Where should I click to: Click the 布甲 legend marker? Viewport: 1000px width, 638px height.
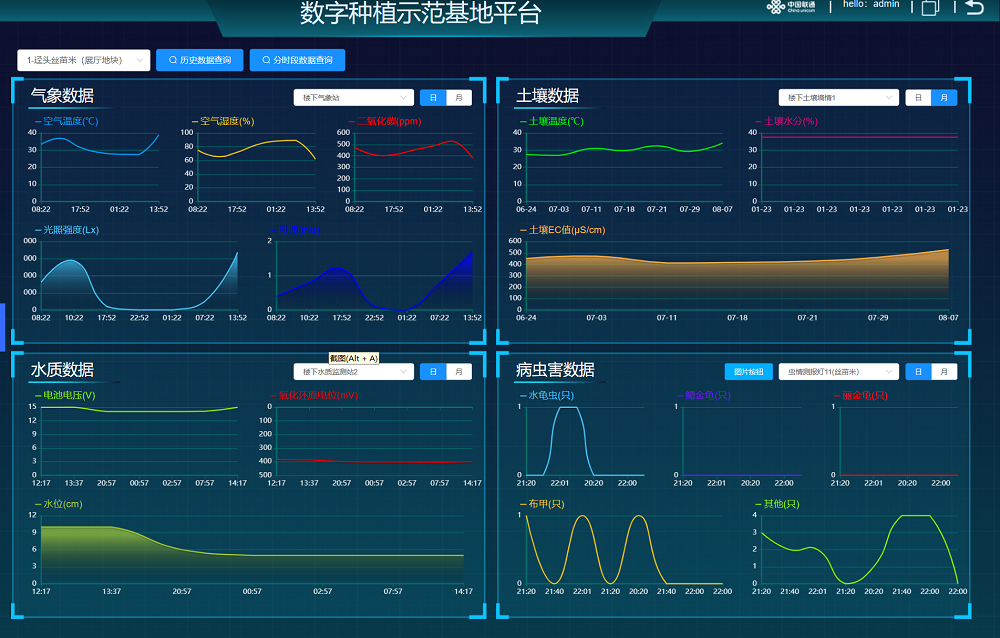[522, 504]
